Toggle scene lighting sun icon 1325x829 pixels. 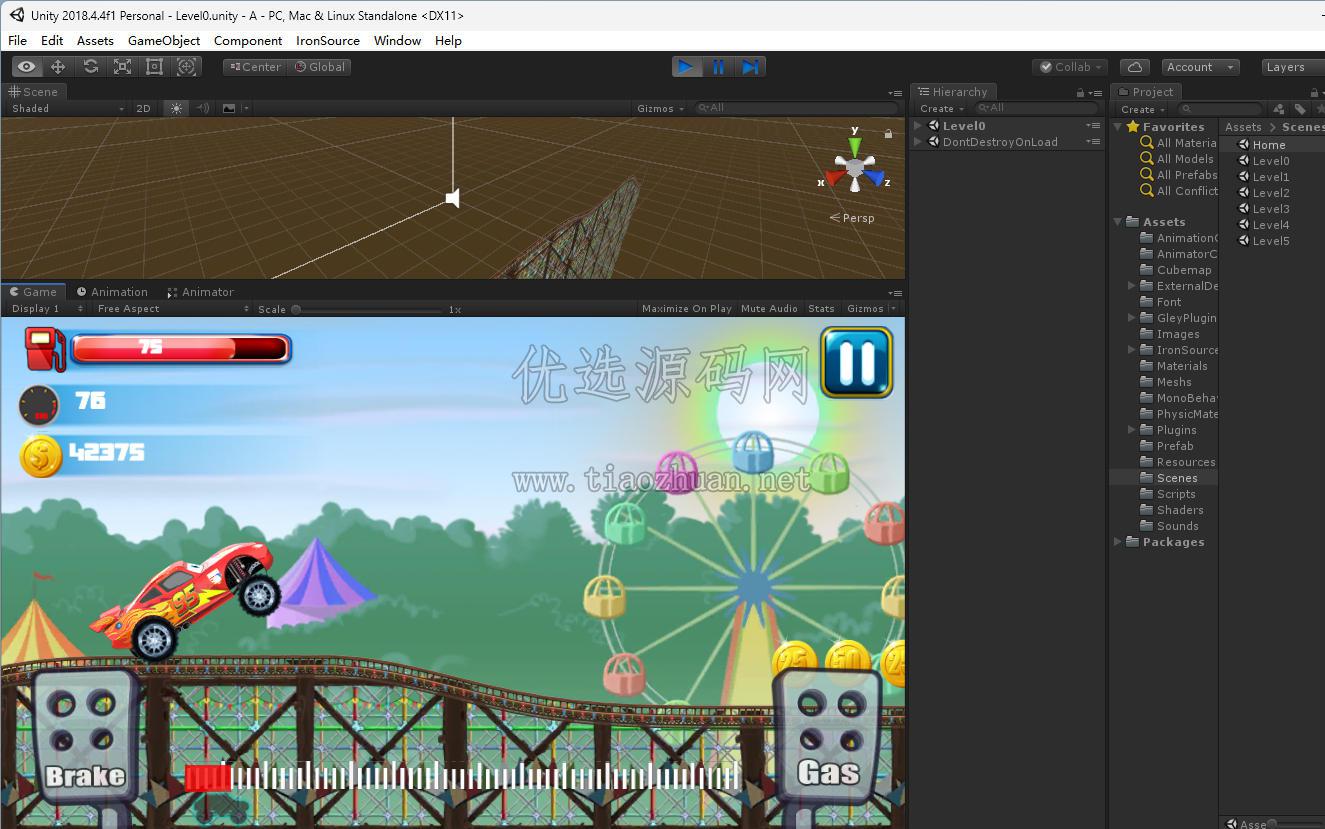(x=176, y=108)
